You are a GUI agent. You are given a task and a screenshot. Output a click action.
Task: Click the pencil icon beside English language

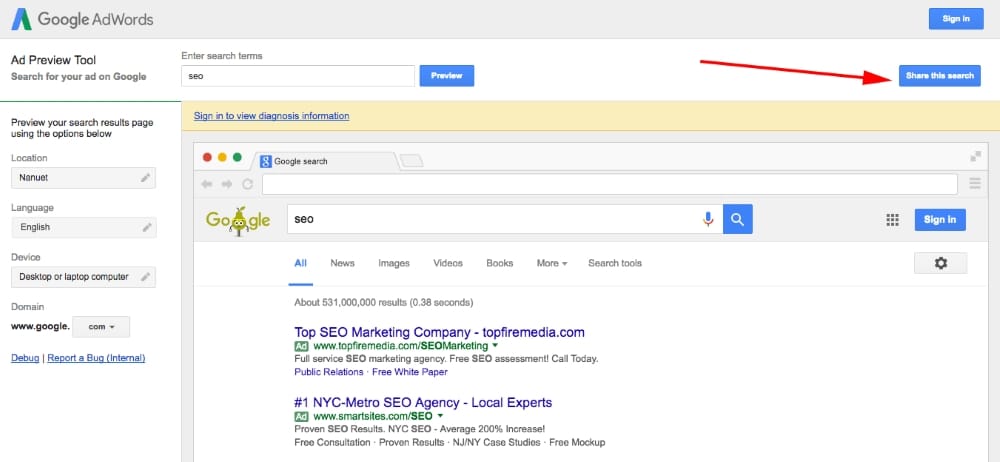pyautogui.click(x=146, y=228)
